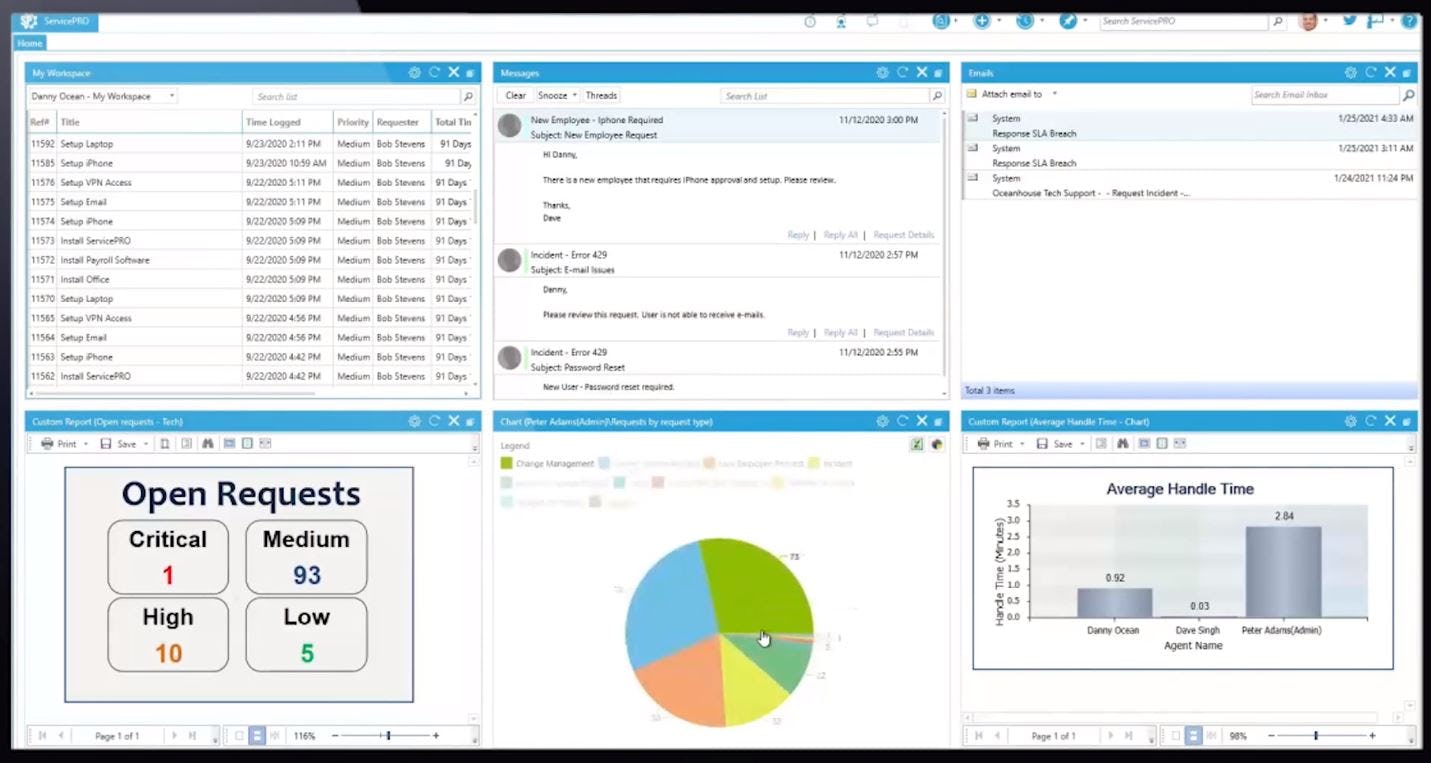Select the Home tab
Screen dimensions: 1431x763
(x=29, y=43)
